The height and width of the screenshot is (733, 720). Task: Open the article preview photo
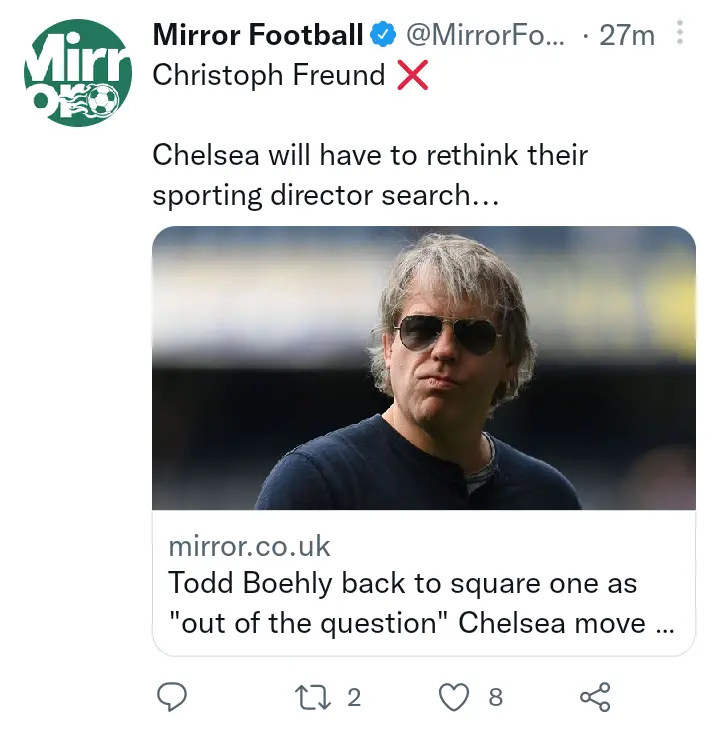click(x=424, y=368)
